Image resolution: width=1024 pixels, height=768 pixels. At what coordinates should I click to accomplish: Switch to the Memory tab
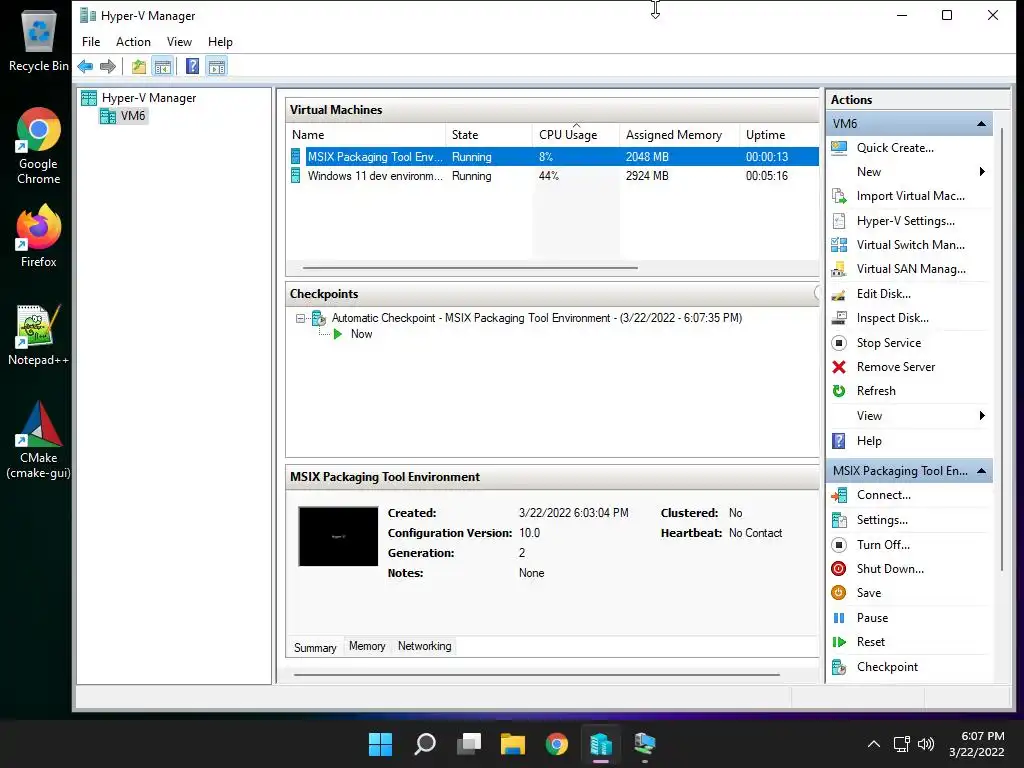click(x=367, y=646)
